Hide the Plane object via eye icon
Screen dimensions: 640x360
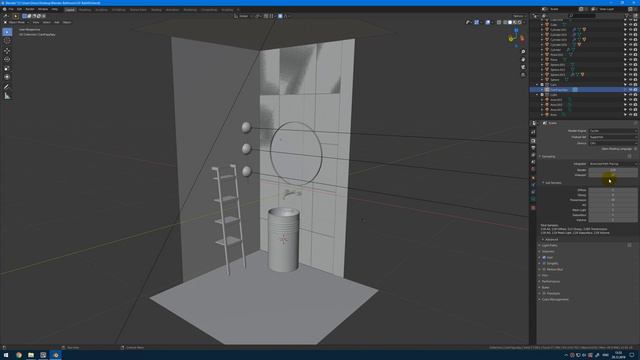coord(630,60)
